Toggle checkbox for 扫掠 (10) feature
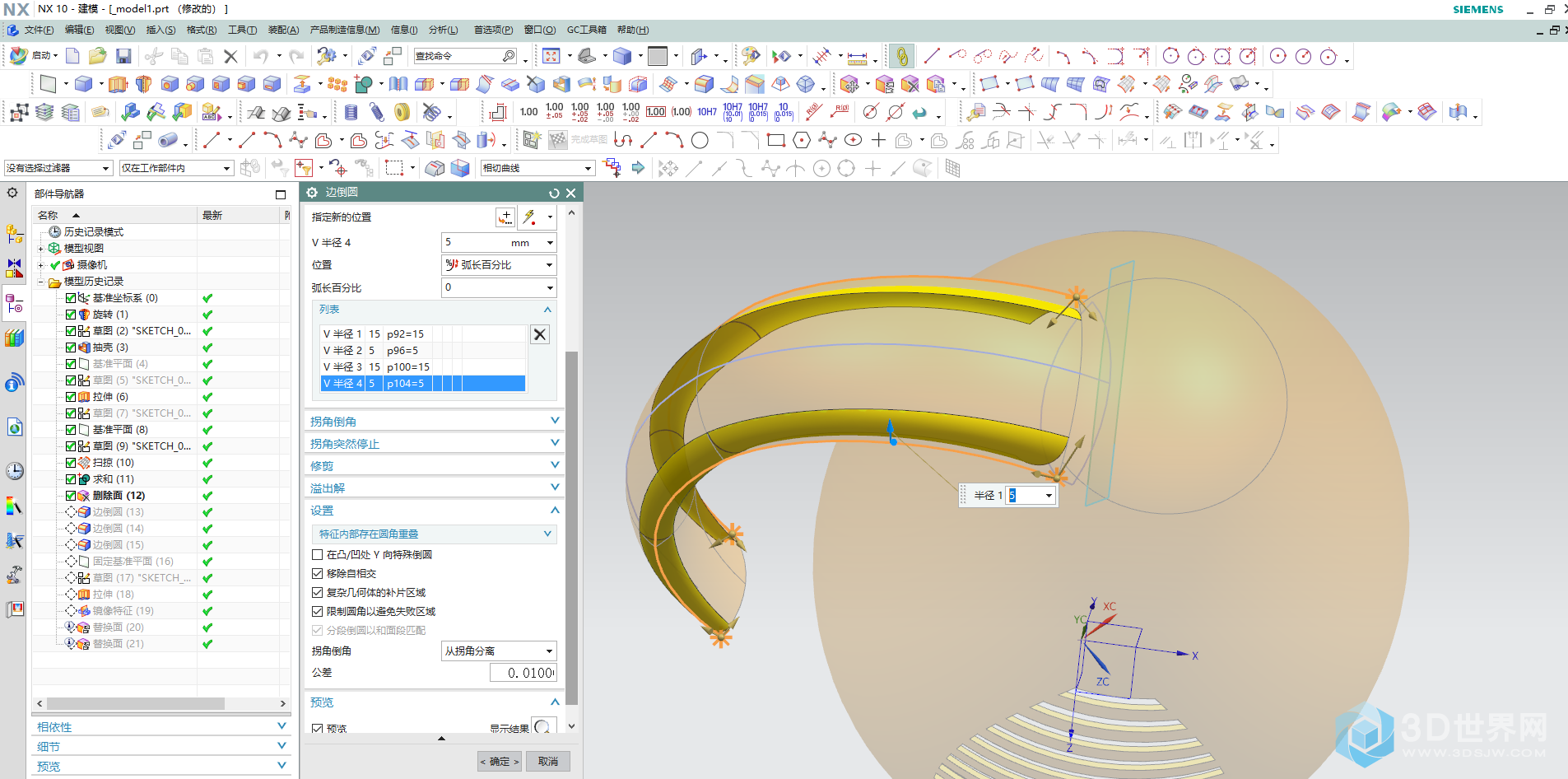The image size is (1568, 779). [71, 463]
